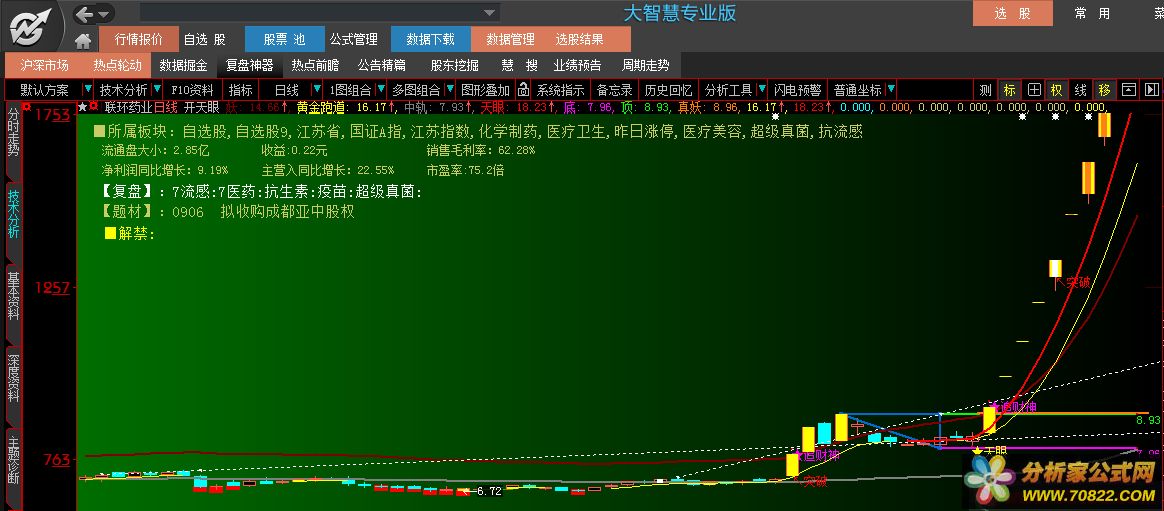Expand the 1图组合 dropdown arrow
The height and width of the screenshot is (511, 1164).
(382, 90)
